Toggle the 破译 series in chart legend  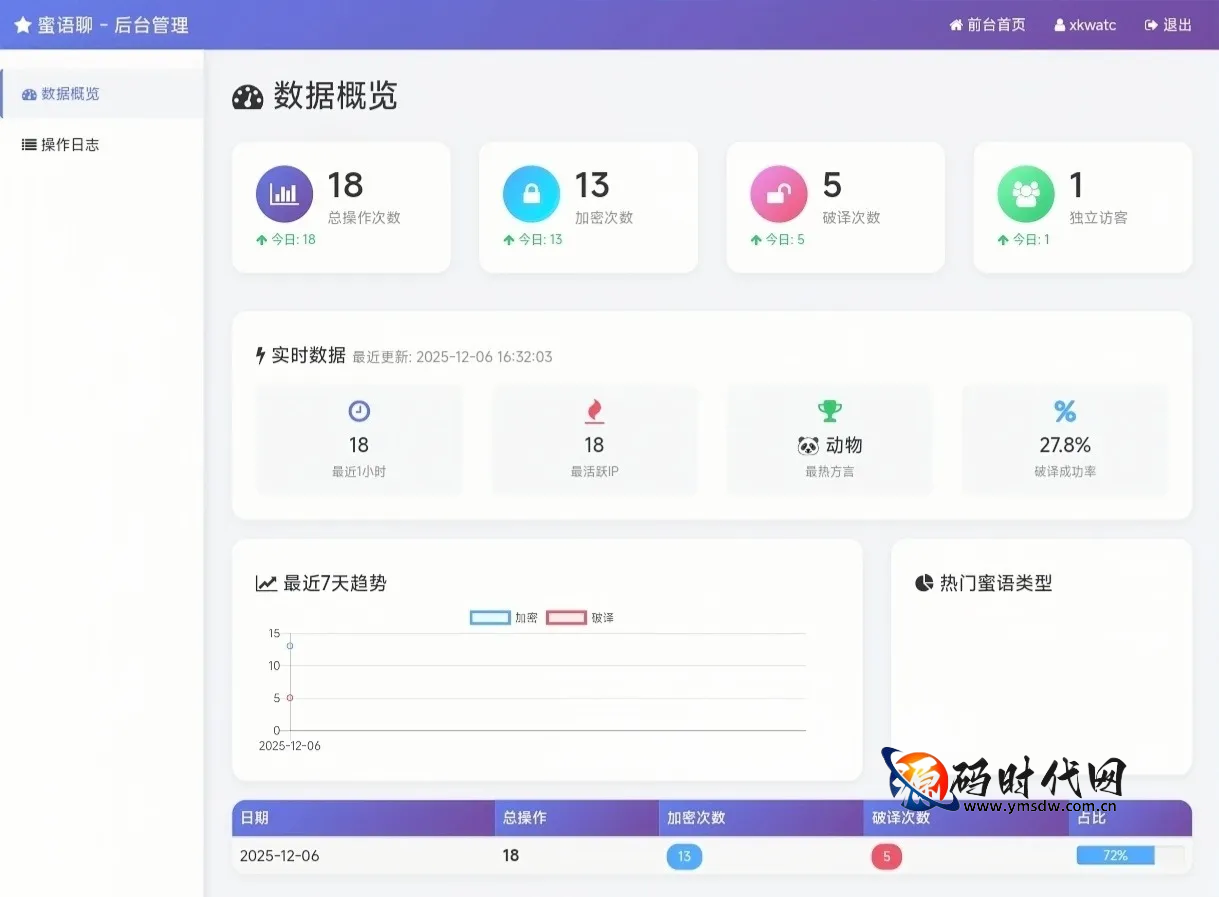580,618
